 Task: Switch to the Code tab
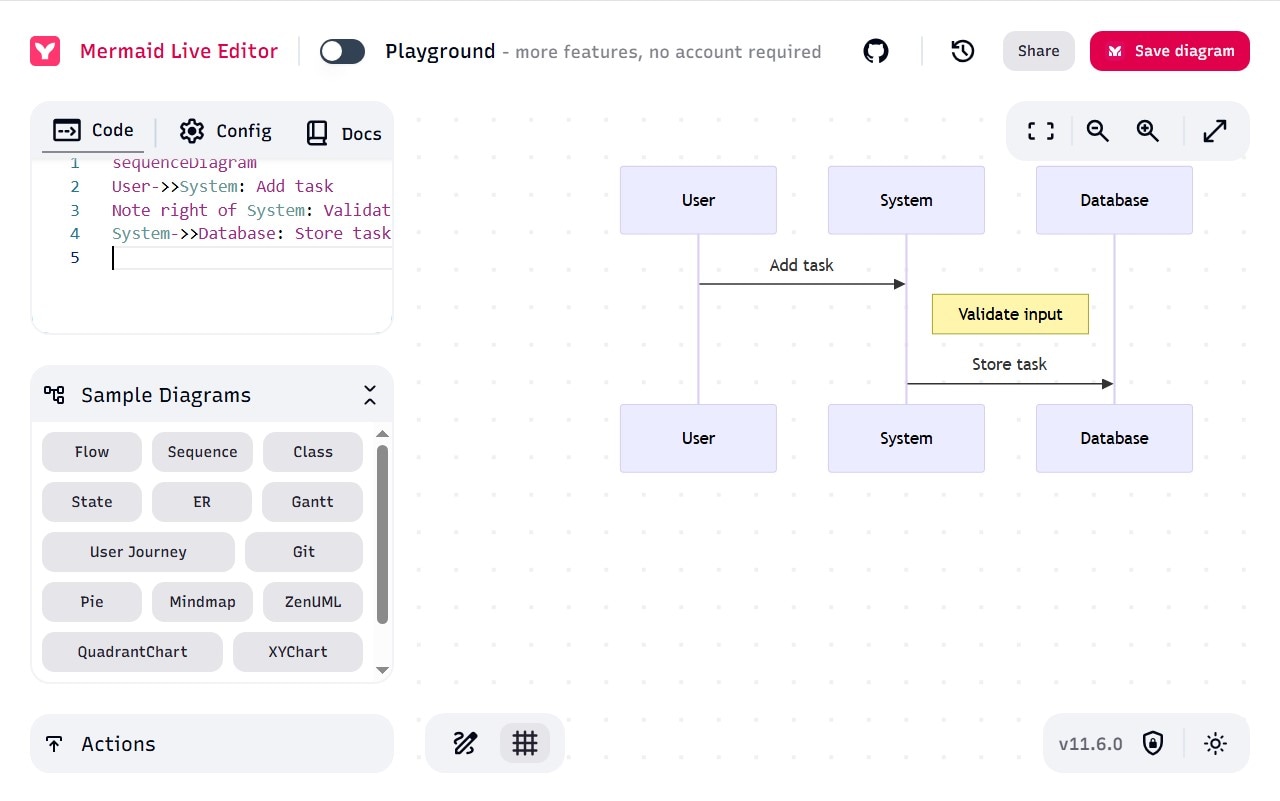coord(93,130)
